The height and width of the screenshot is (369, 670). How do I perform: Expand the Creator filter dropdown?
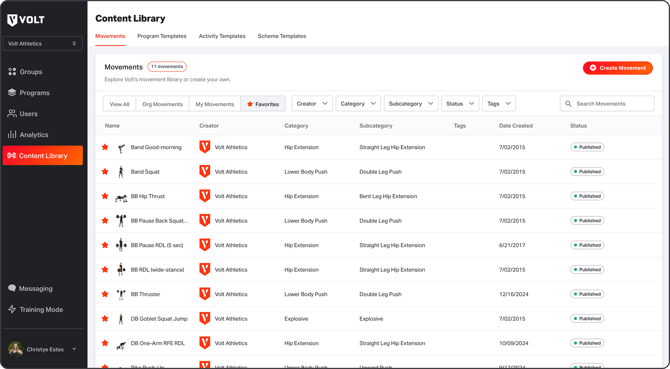pos(312,104)
